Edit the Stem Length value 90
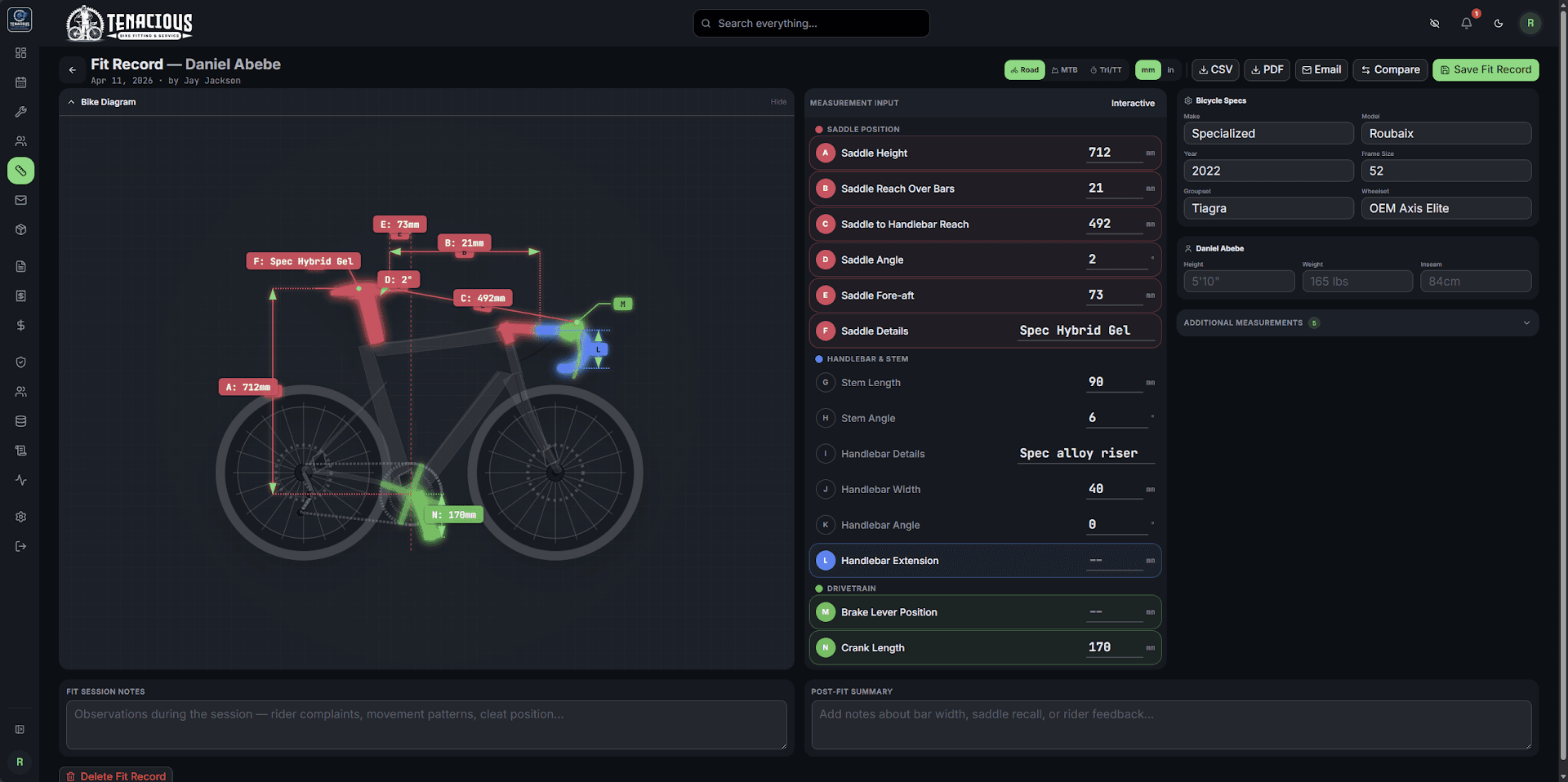Viewport: 1568px width, 782px height. (1115, 382)
